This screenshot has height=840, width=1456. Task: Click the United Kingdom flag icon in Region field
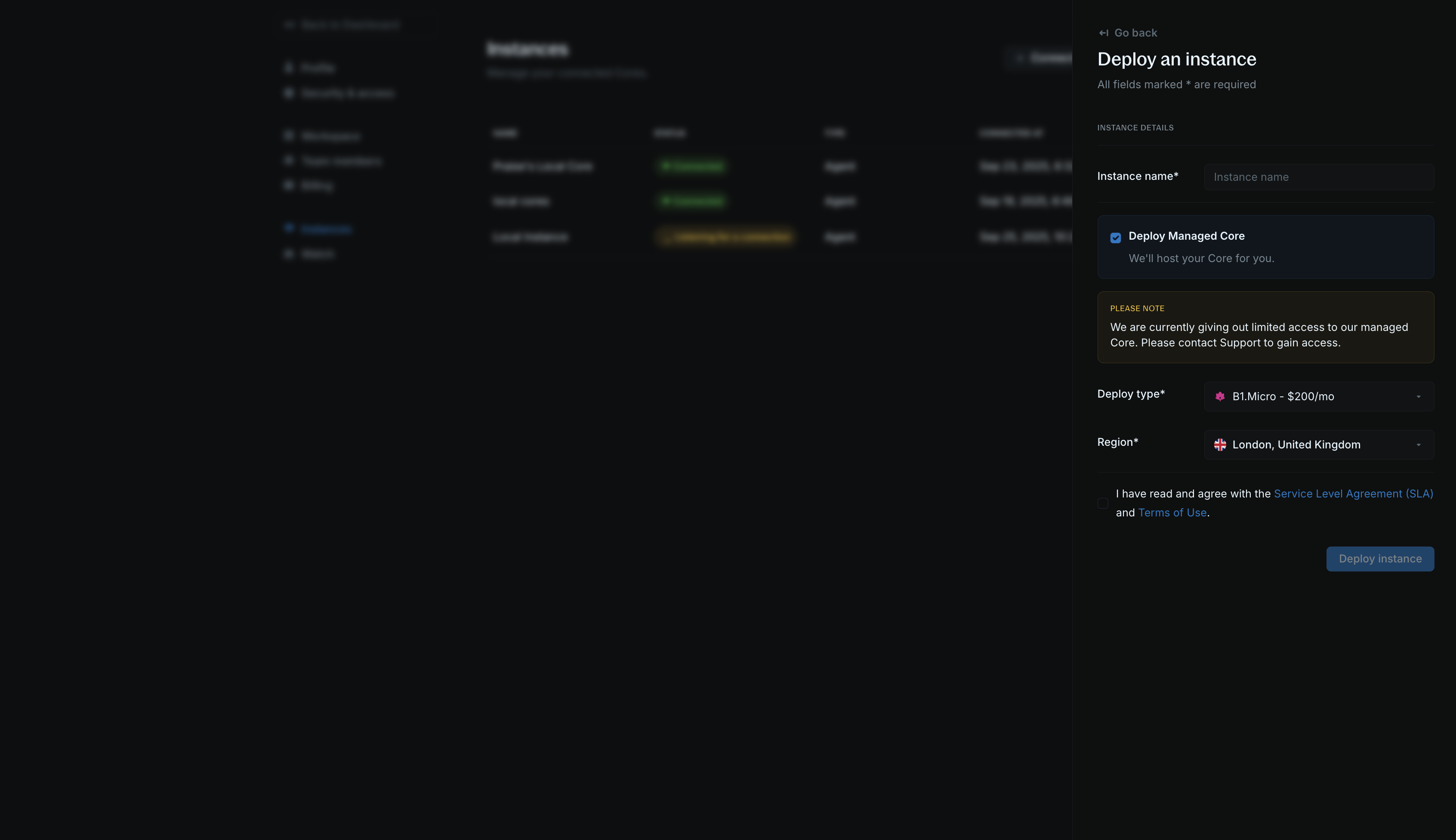[x=1221, y=444]
